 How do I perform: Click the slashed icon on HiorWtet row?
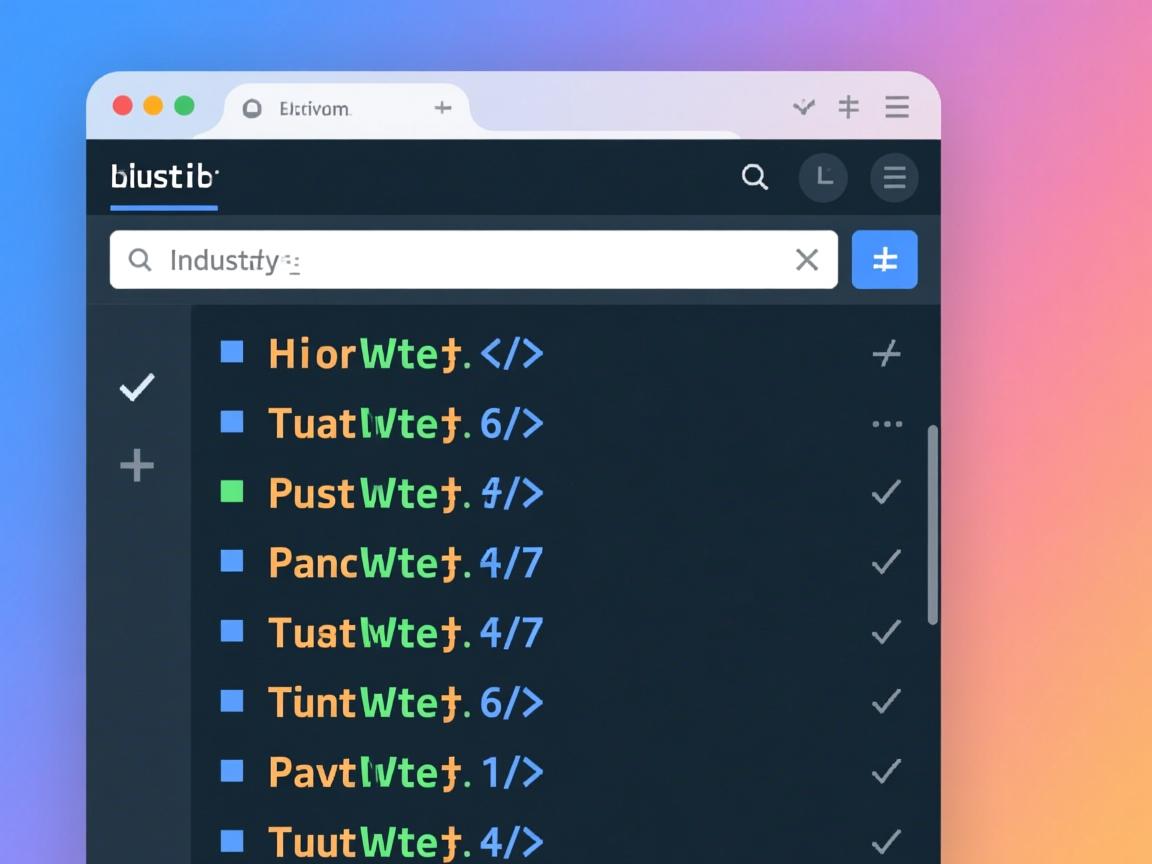886,353
